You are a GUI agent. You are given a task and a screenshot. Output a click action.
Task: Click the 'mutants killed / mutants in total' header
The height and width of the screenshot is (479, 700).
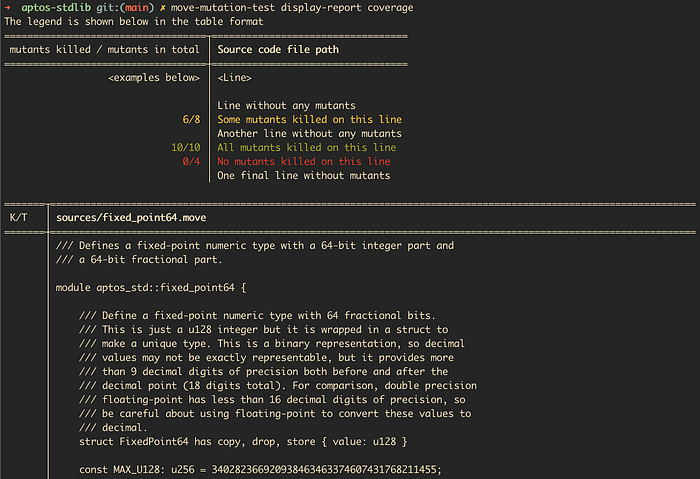tap(104, 49)
